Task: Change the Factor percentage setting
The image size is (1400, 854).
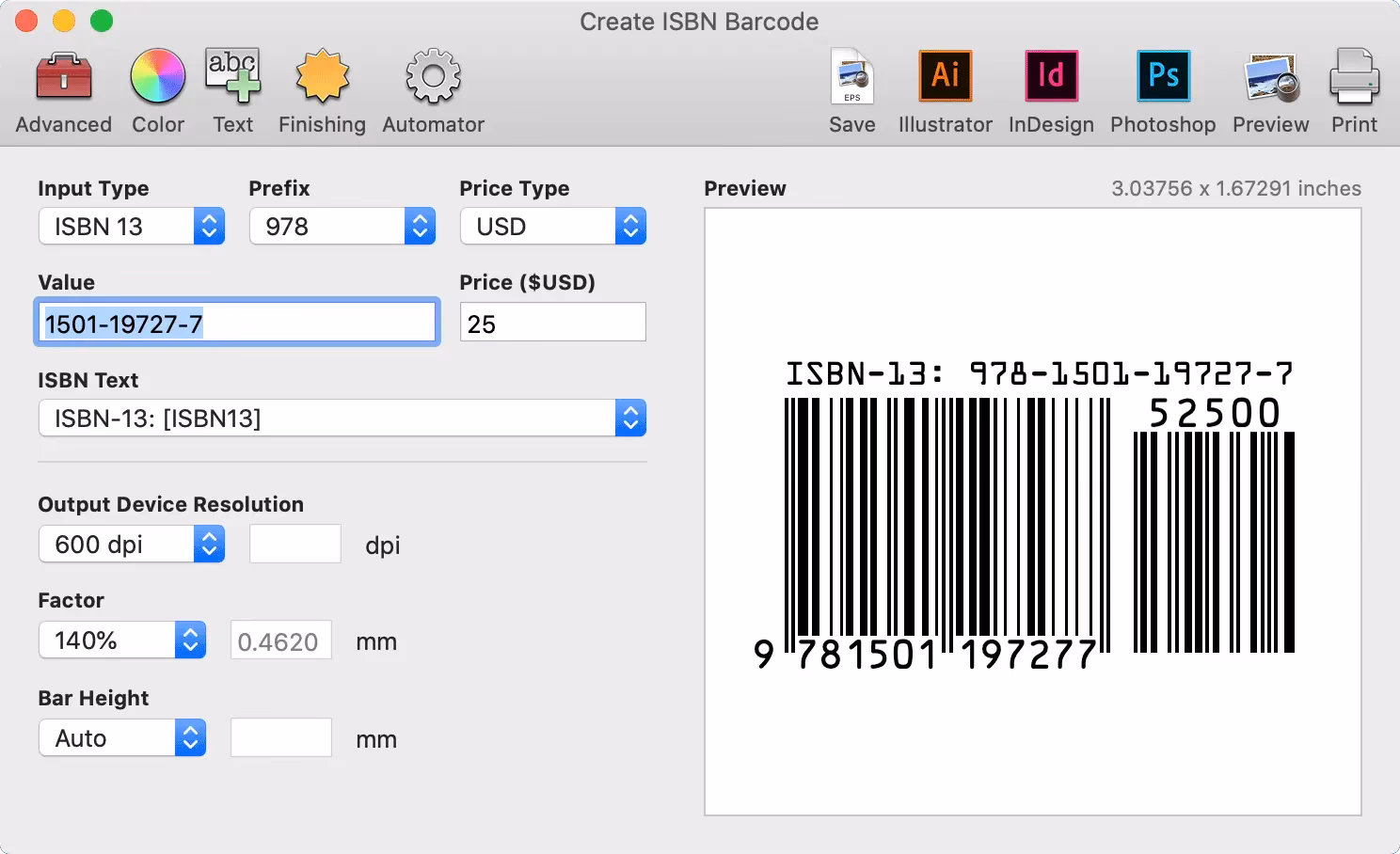Action: coord(121,640)
